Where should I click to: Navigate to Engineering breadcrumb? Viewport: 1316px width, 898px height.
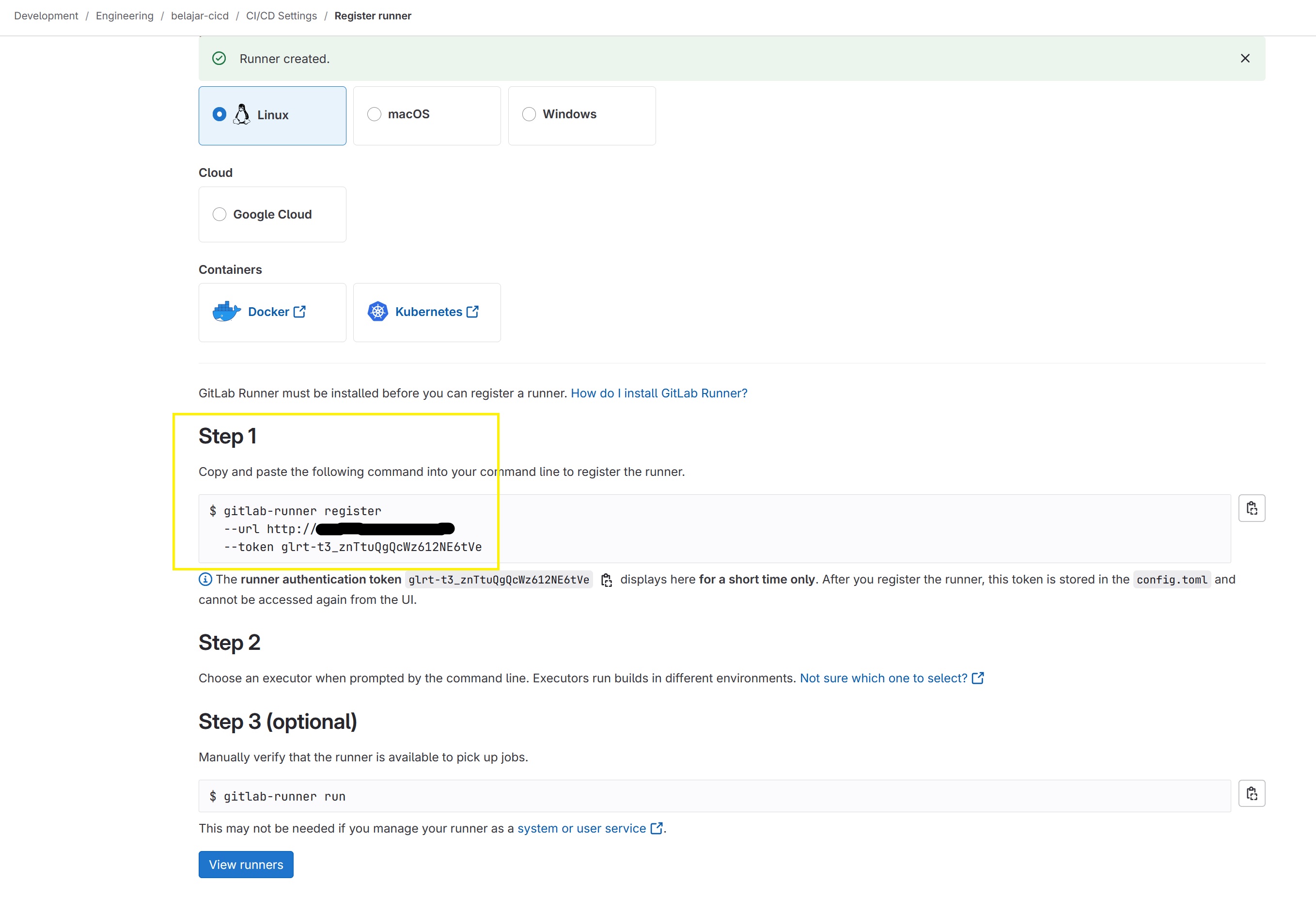pyautogui.click(x=125, y=16)
